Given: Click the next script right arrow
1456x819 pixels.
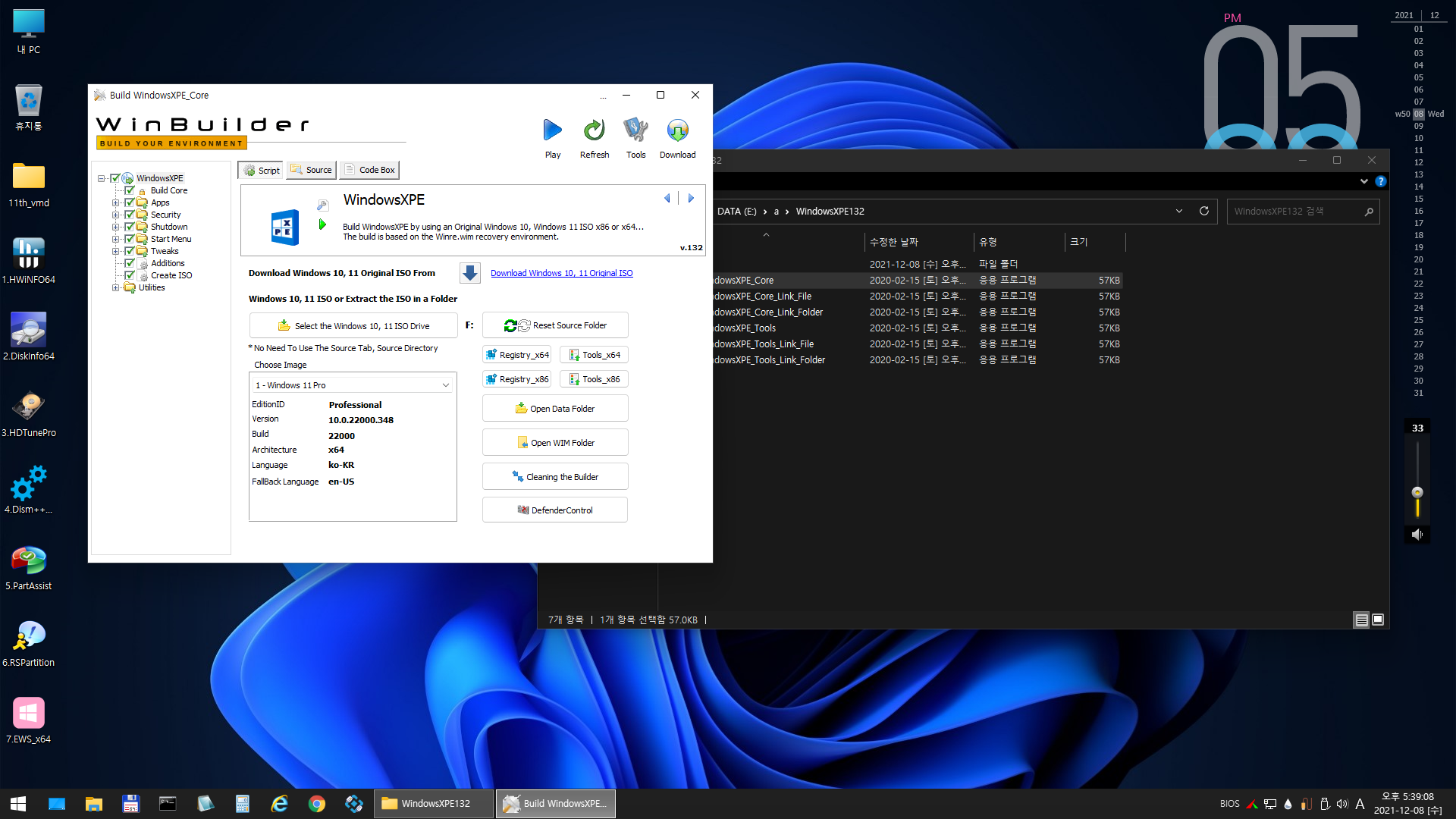Looking at the screenshot, I should pos(691,199).
